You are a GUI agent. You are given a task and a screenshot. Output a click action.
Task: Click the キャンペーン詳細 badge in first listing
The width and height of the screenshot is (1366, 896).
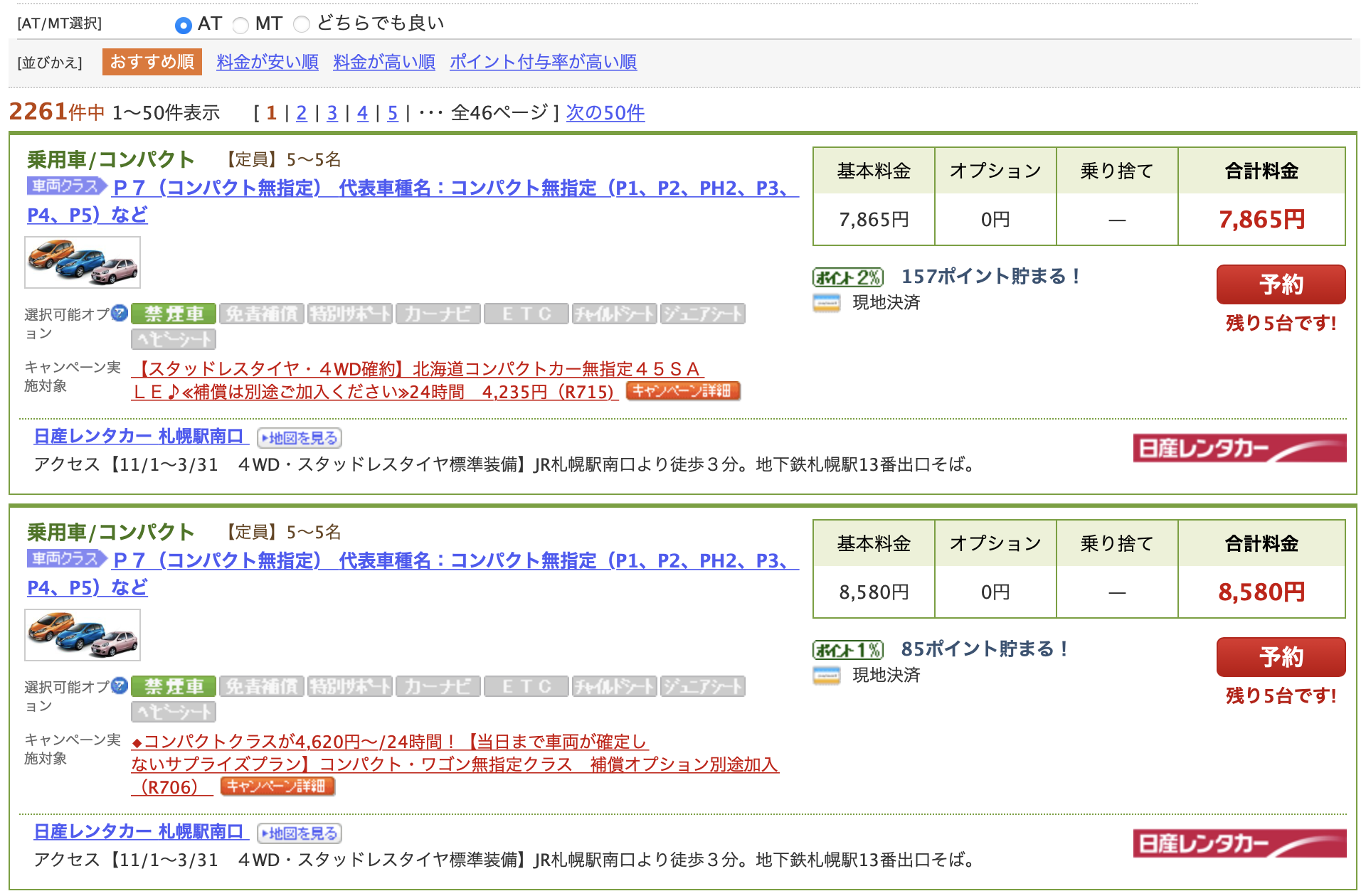click(x=683, y=391)
